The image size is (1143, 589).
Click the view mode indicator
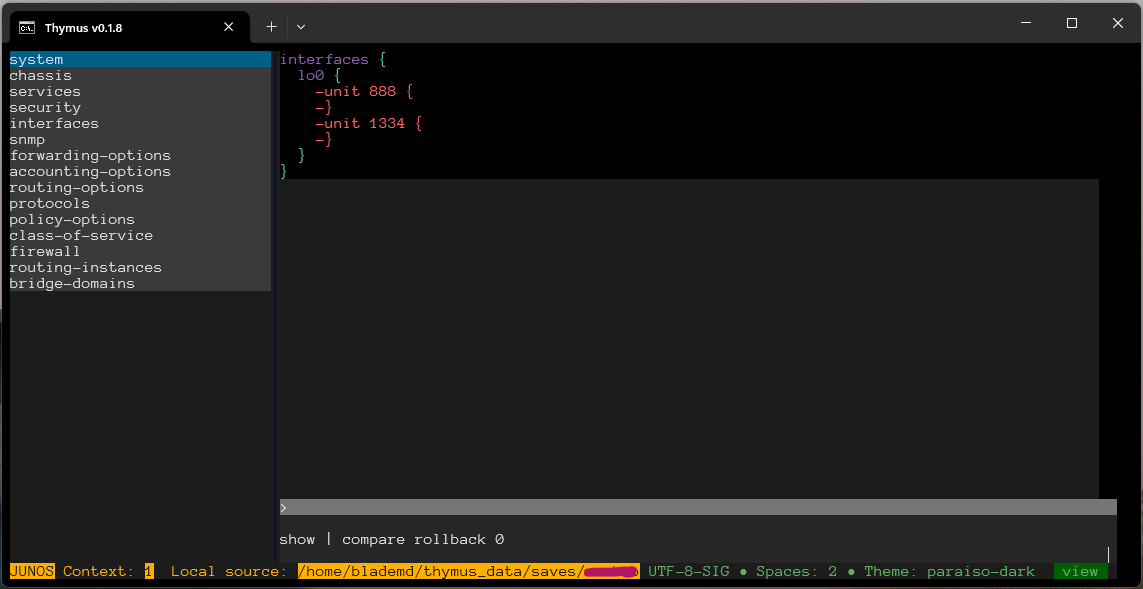[x=1080, y=572]
